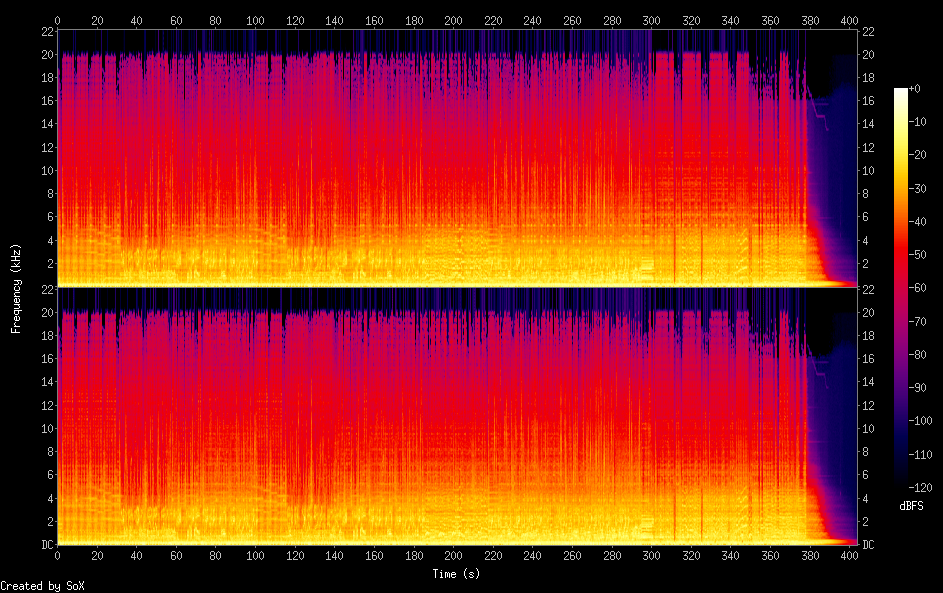Click the '400' tick on top time axis
Image resolution: width=943 pixels, height=593 pixels.
coord(849,20)
